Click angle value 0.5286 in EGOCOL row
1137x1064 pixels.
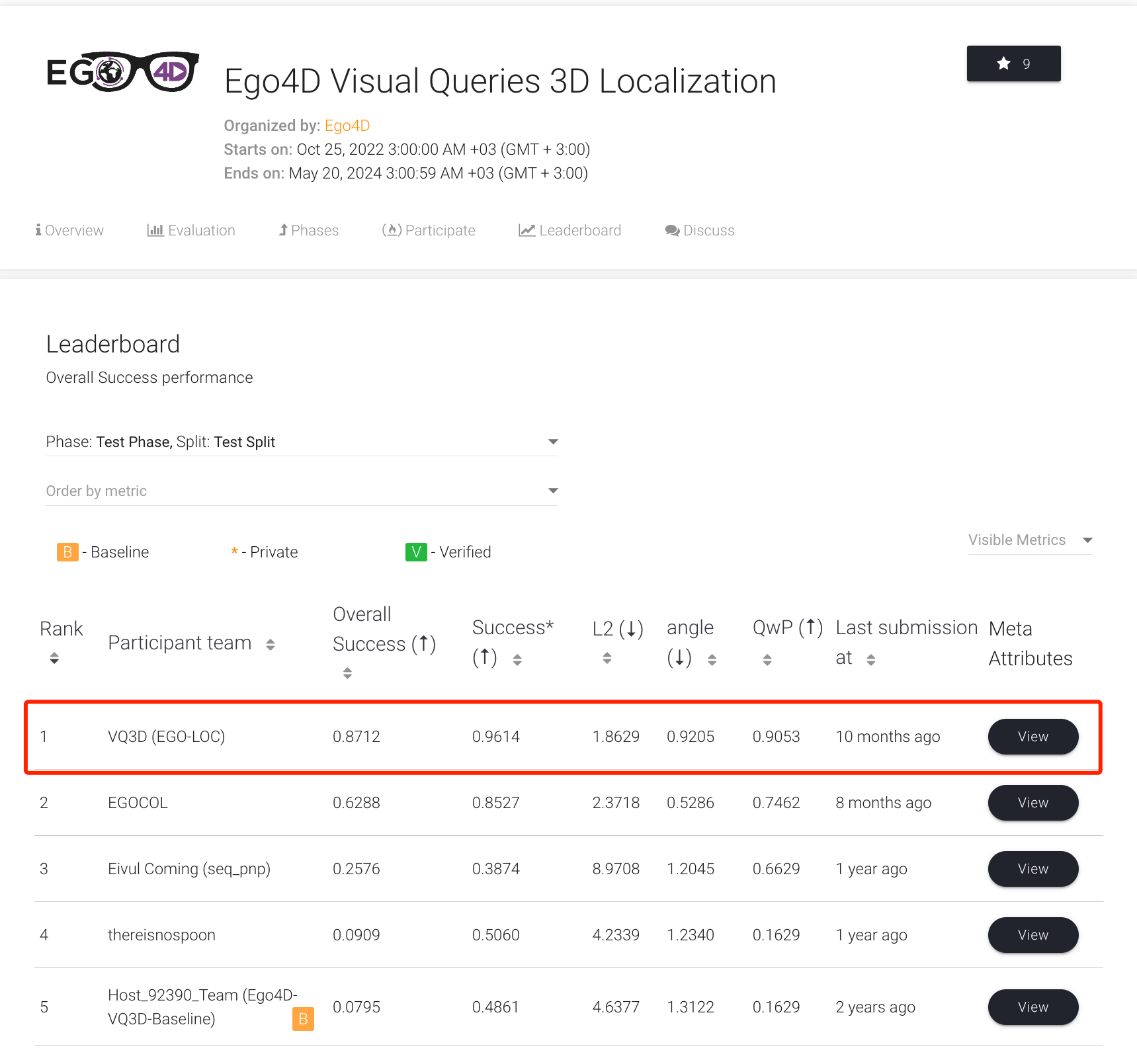pyautogui.click(x=691, y=803)
